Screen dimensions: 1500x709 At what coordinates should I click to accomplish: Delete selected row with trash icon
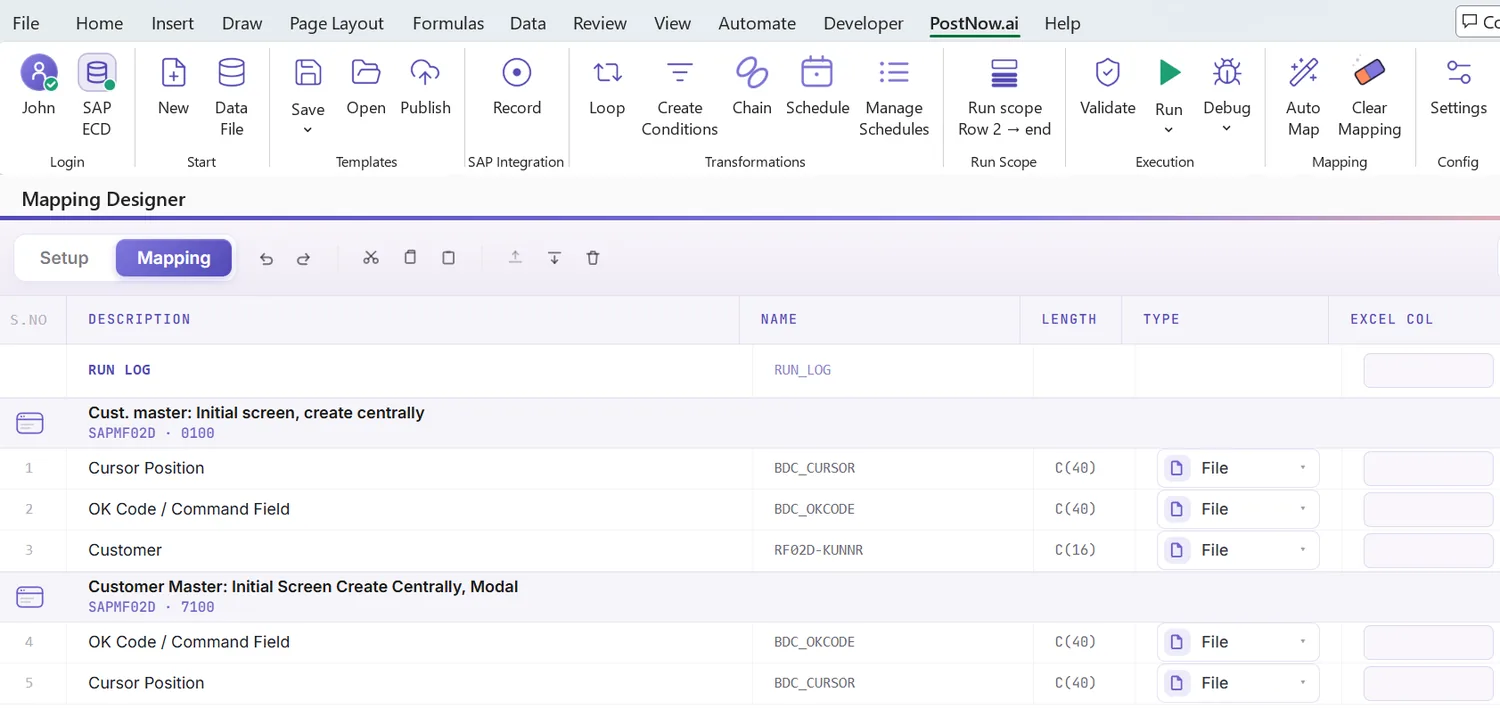pos(593,258)
